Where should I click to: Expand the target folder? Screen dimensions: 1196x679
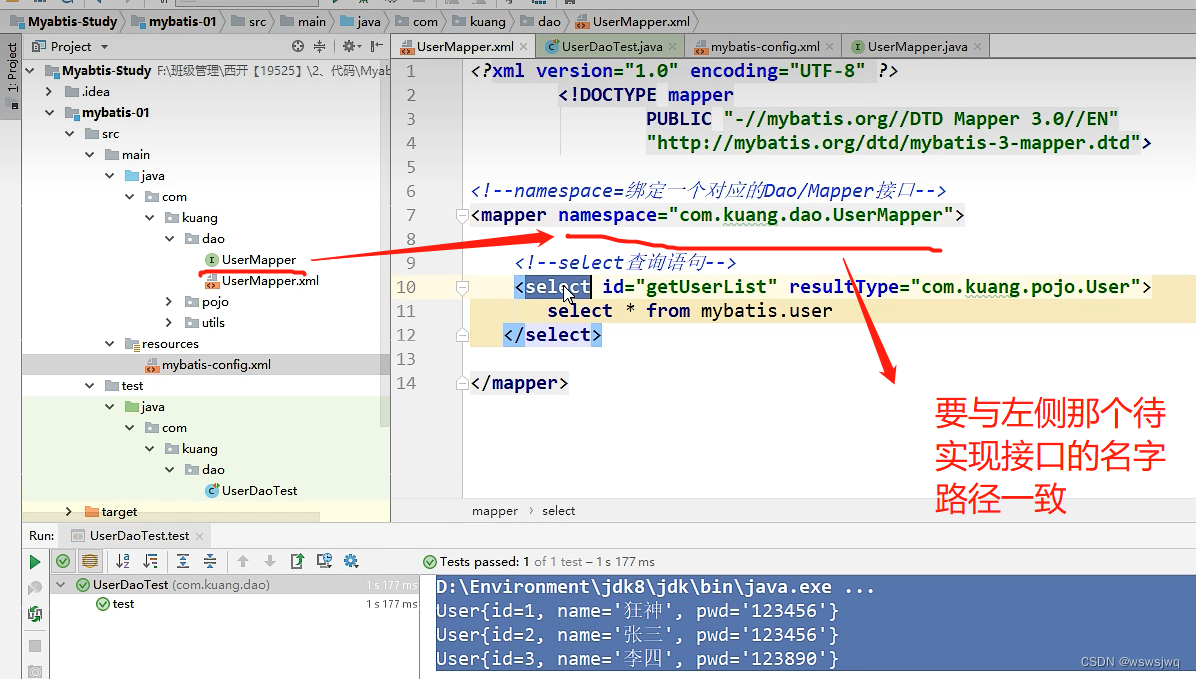point(69,511)
